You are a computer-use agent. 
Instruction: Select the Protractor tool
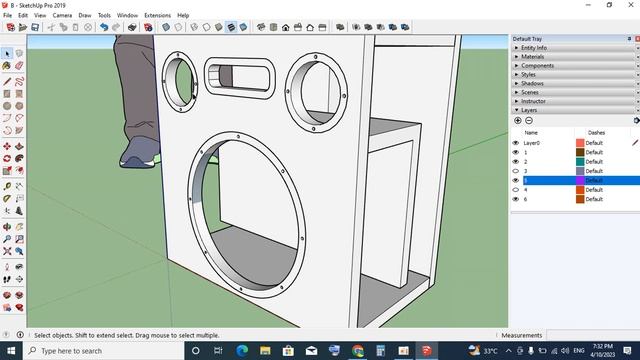point(7,198)
